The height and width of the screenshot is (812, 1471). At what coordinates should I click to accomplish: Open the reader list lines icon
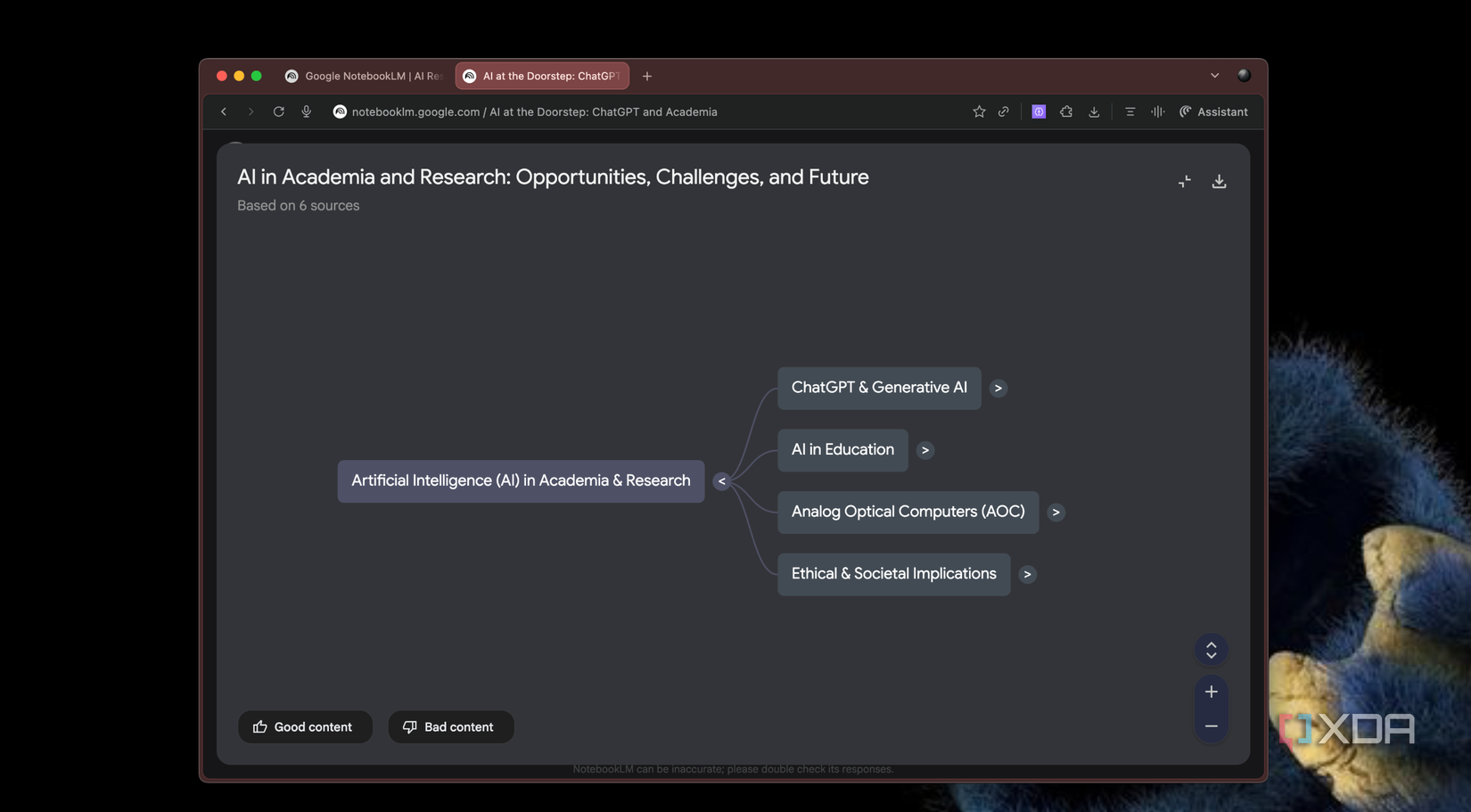1130,112
